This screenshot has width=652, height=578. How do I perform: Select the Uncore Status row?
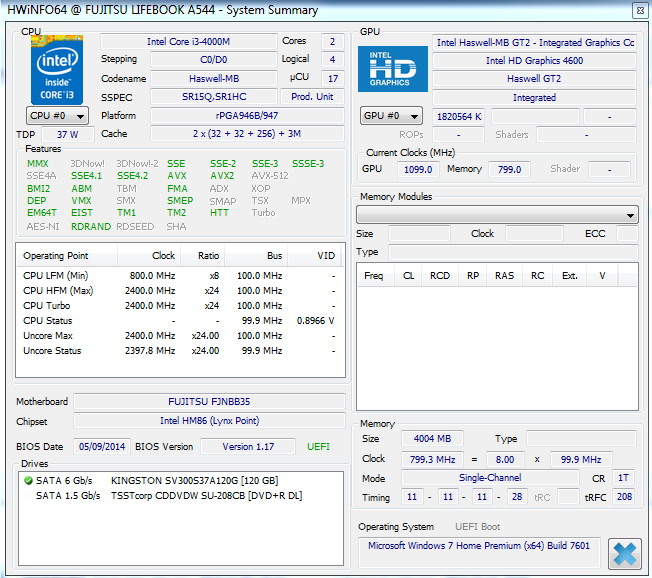point(180,351)
